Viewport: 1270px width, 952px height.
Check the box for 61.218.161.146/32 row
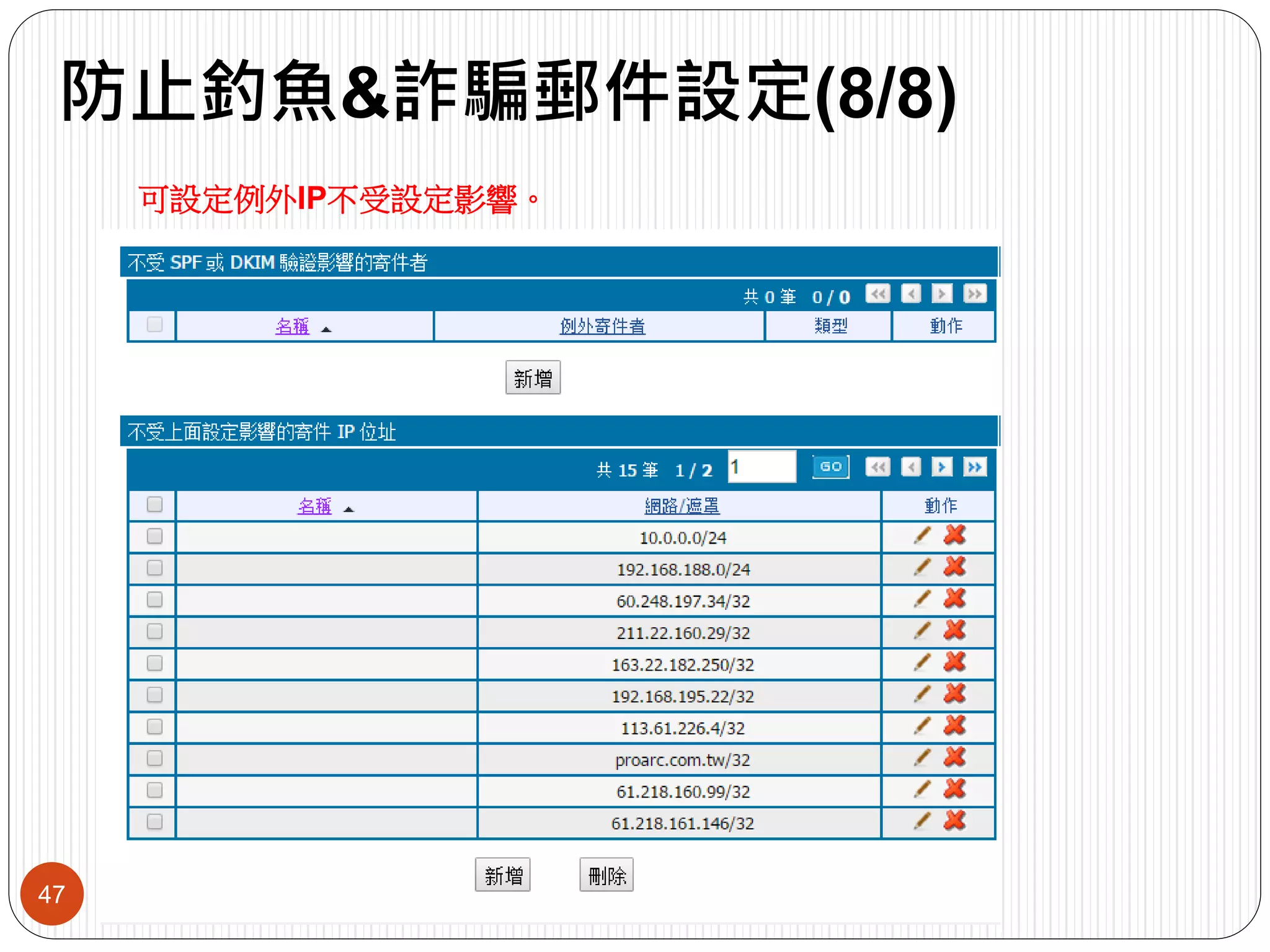(154, 821)
